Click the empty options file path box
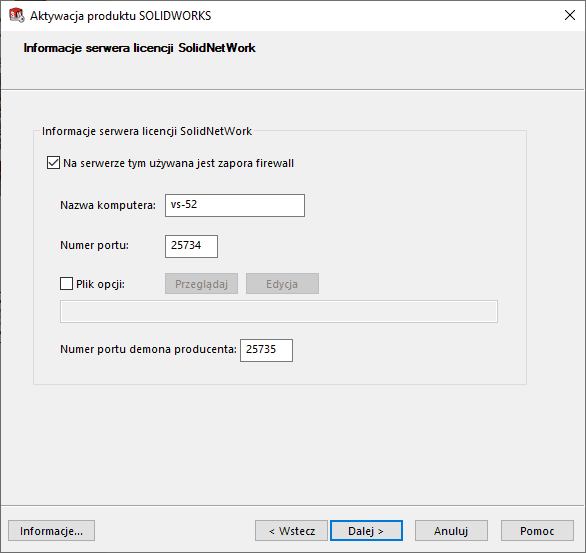 coord(279,311)
